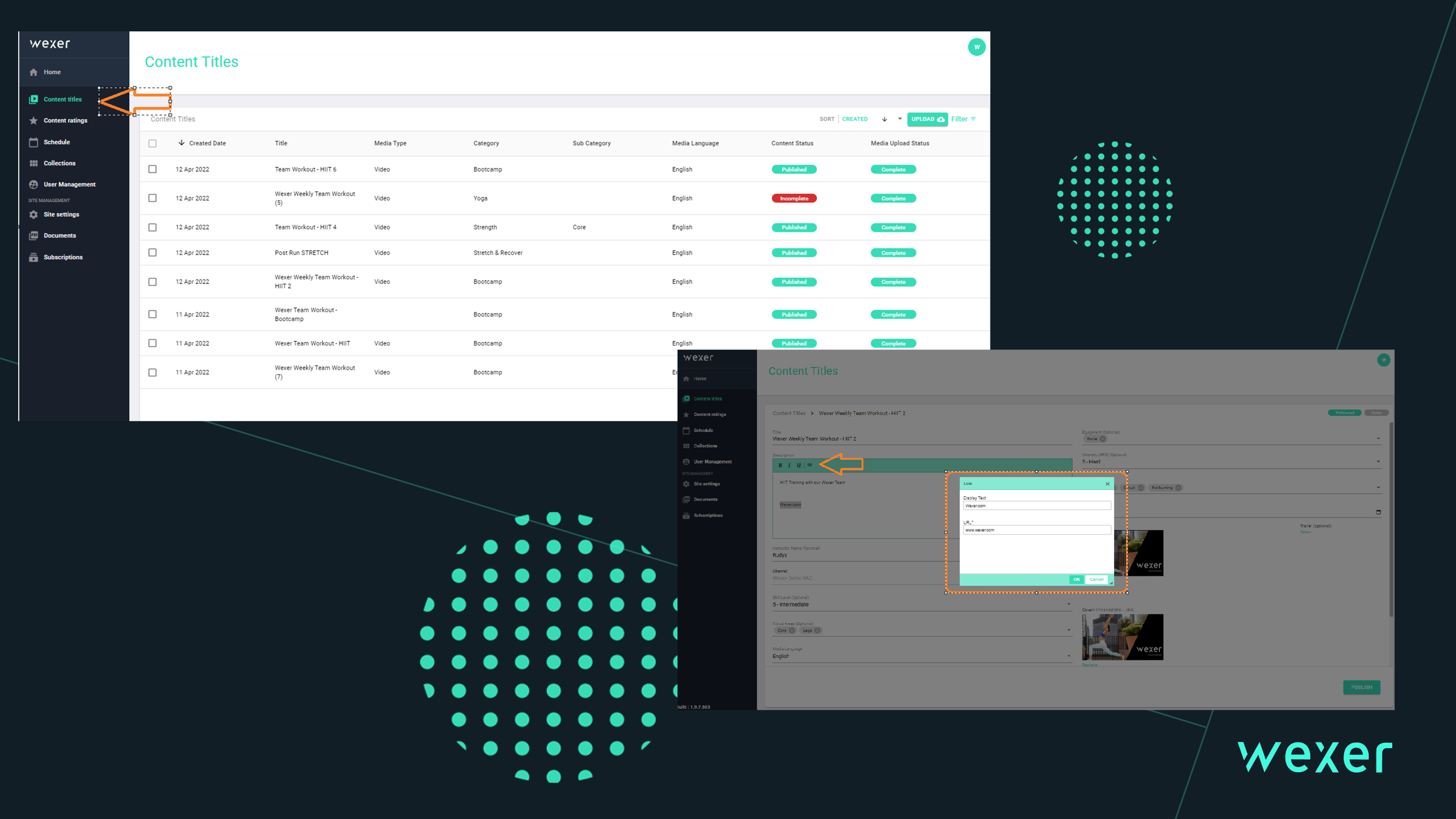The image size is (1456, 819).
Task: Toggle the select-all checkbox in table header
Action: pyautogui.click(x=152, y=144)
